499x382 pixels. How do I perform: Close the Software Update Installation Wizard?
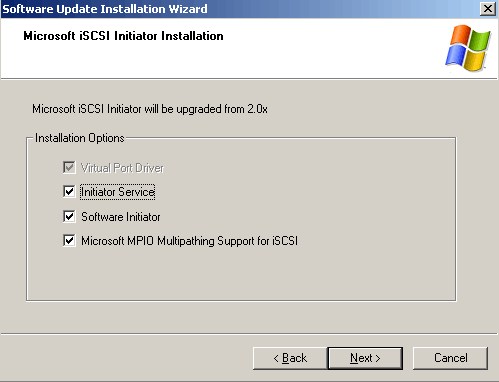pyautogui.click(x=488, y=9)
